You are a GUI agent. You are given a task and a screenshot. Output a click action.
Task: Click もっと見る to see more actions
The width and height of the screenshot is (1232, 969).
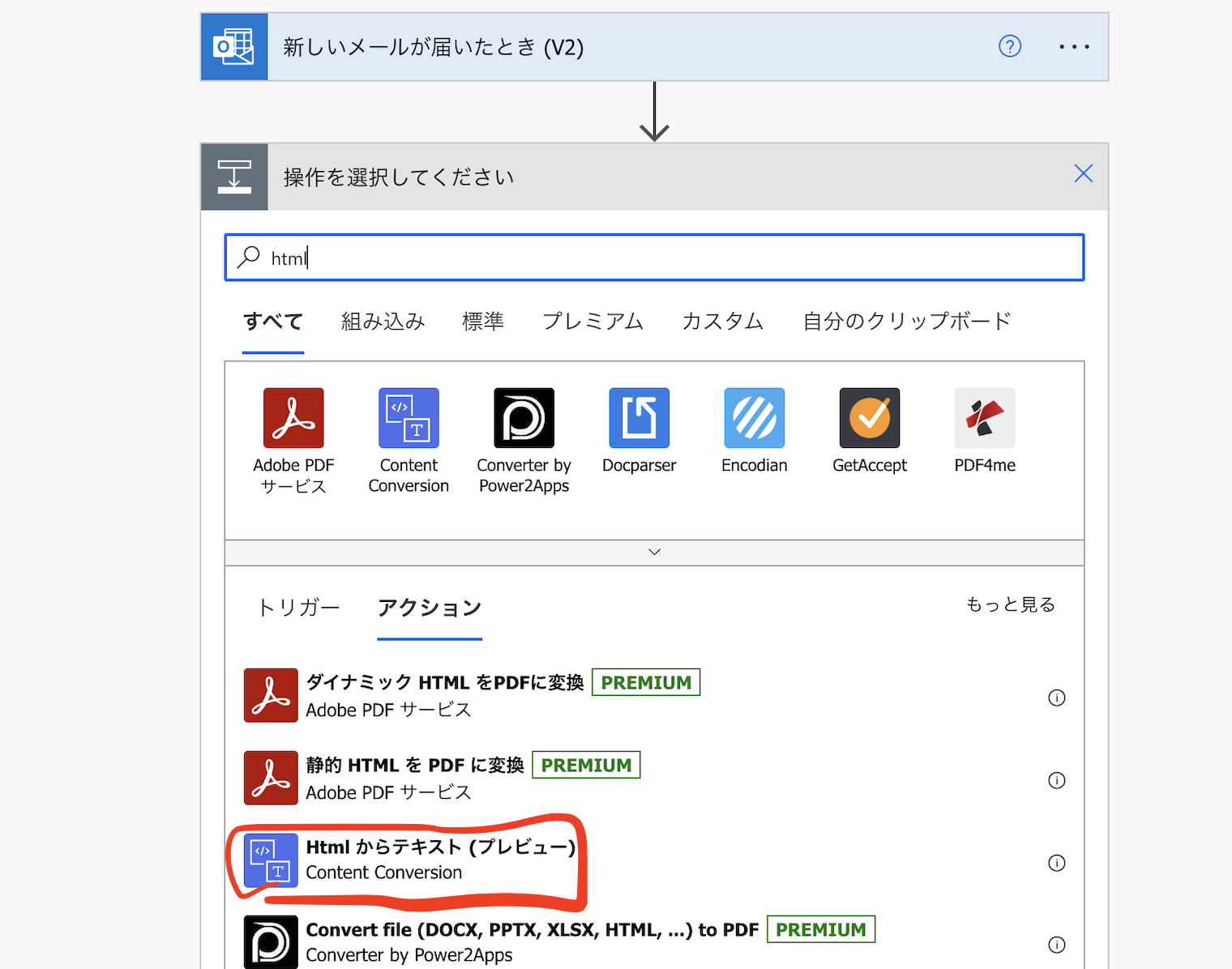point(1010,604)
